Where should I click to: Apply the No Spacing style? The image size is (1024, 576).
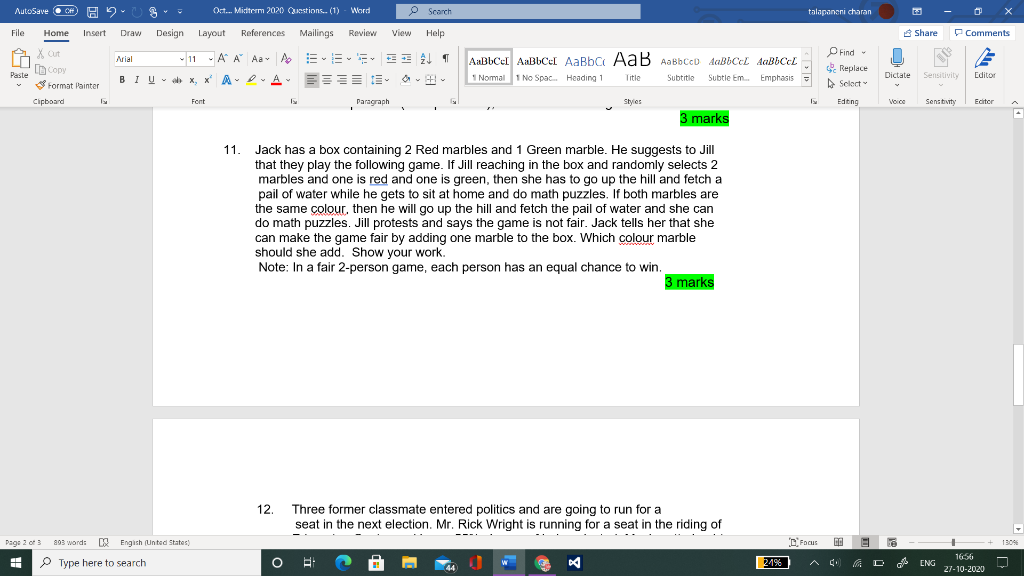tap(536, 67)
